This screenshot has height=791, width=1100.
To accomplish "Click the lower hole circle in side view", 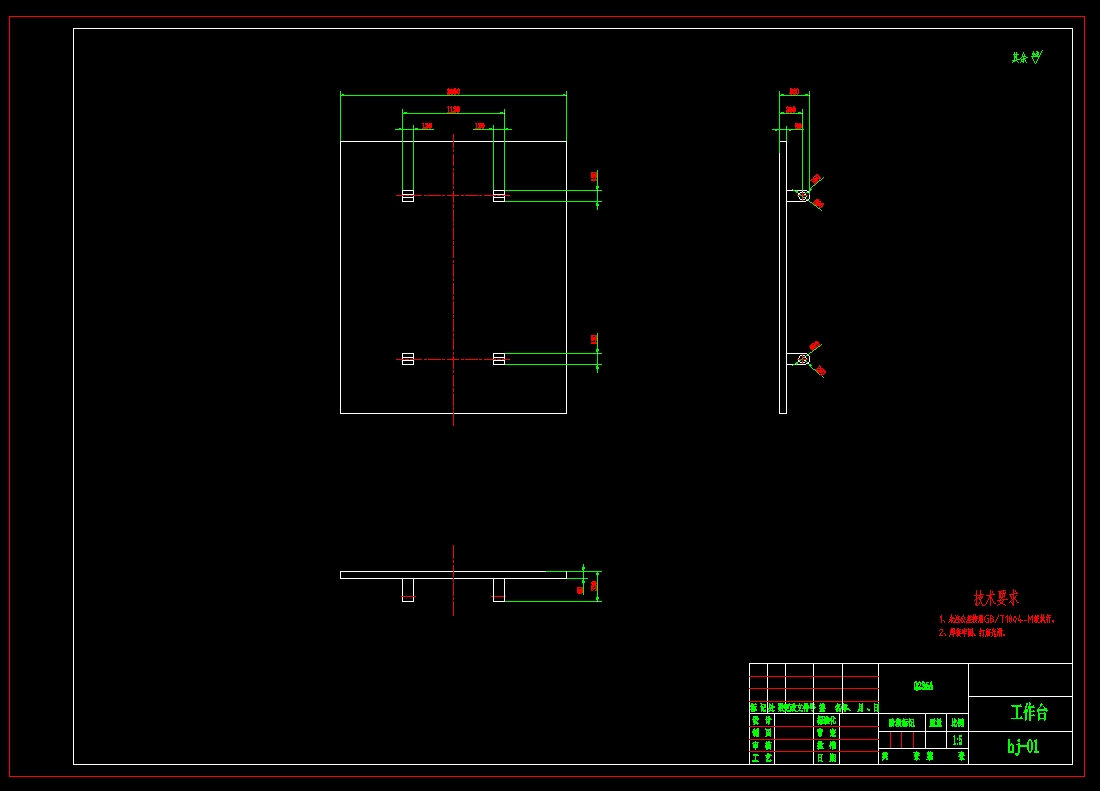I will [x=803, y=359].
